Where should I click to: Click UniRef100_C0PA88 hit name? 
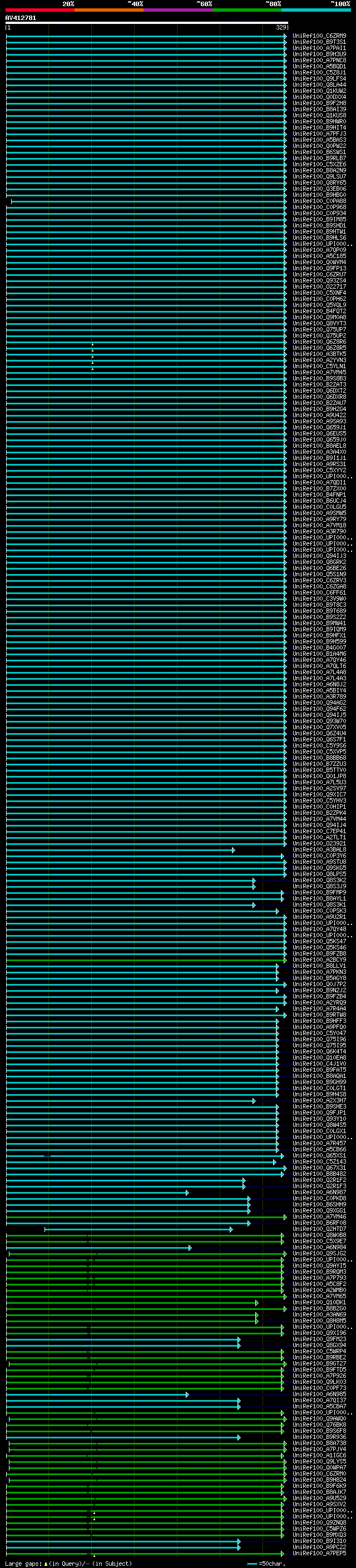coord(319,201)
